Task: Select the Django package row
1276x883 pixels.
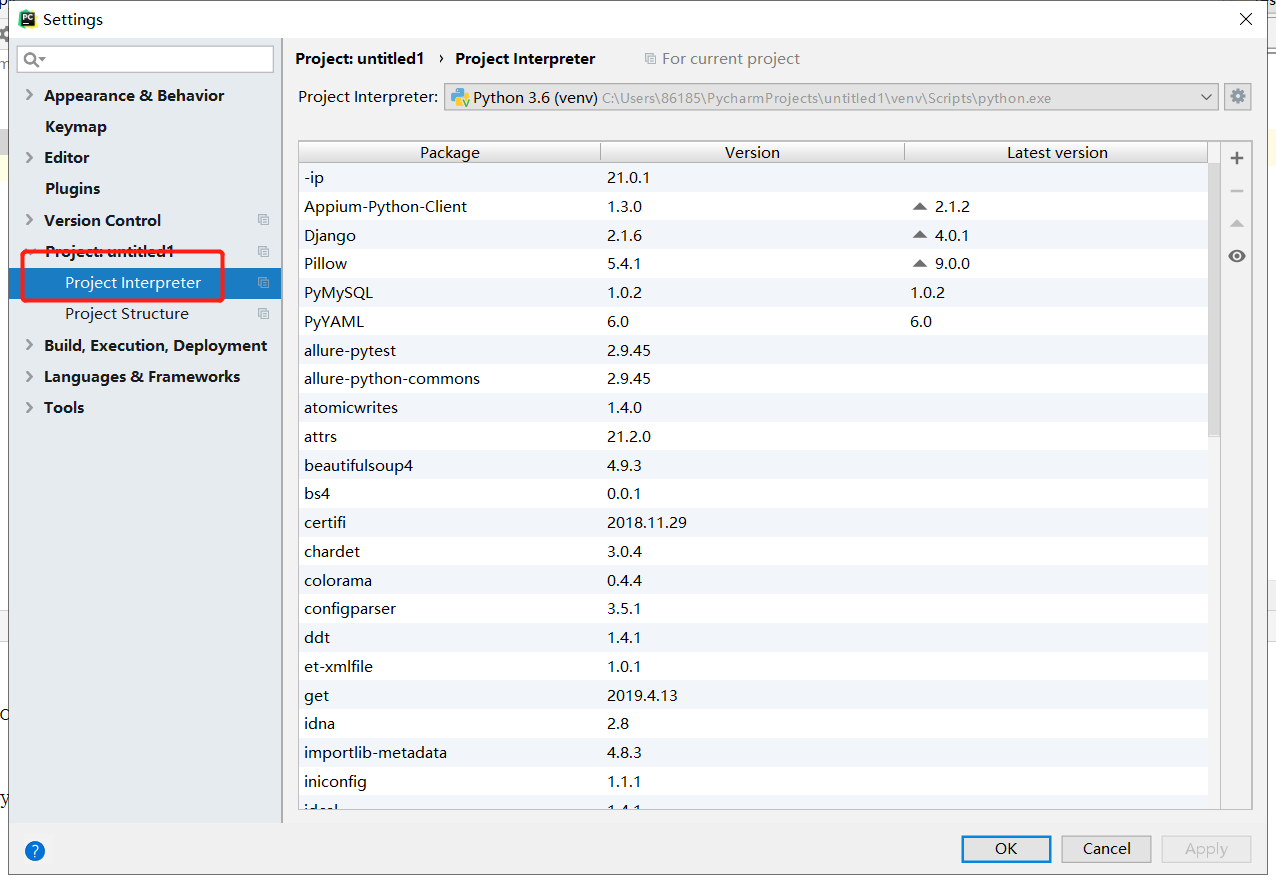Action: [753, 235]
